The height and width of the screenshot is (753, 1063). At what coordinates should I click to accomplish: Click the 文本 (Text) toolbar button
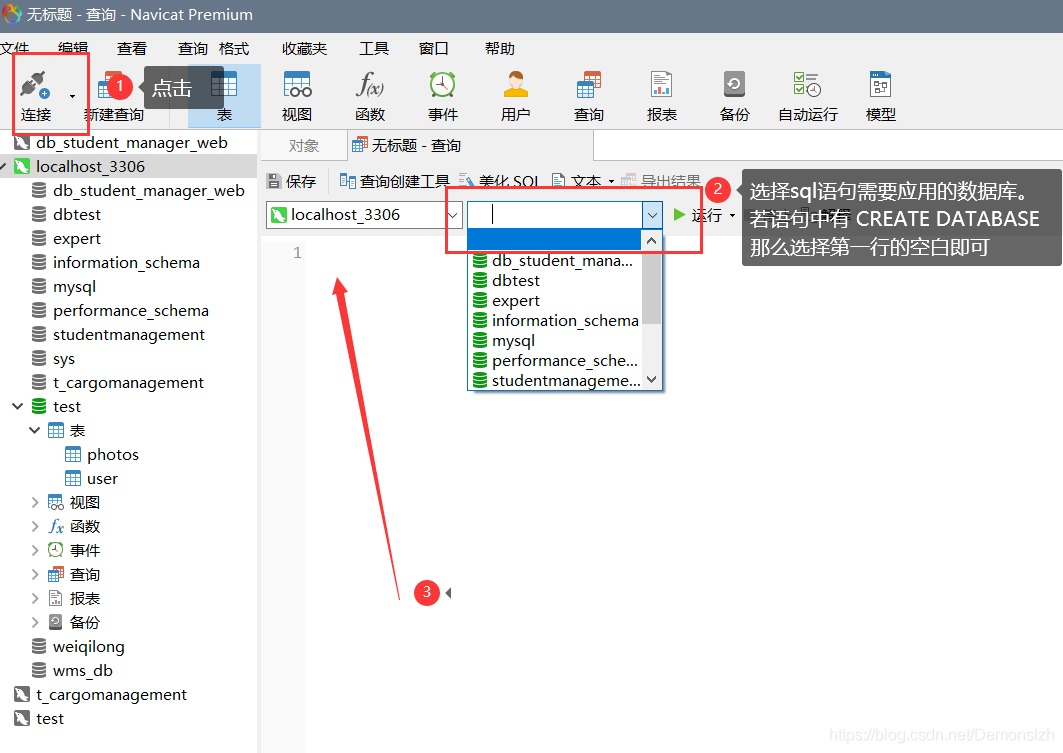584,181
